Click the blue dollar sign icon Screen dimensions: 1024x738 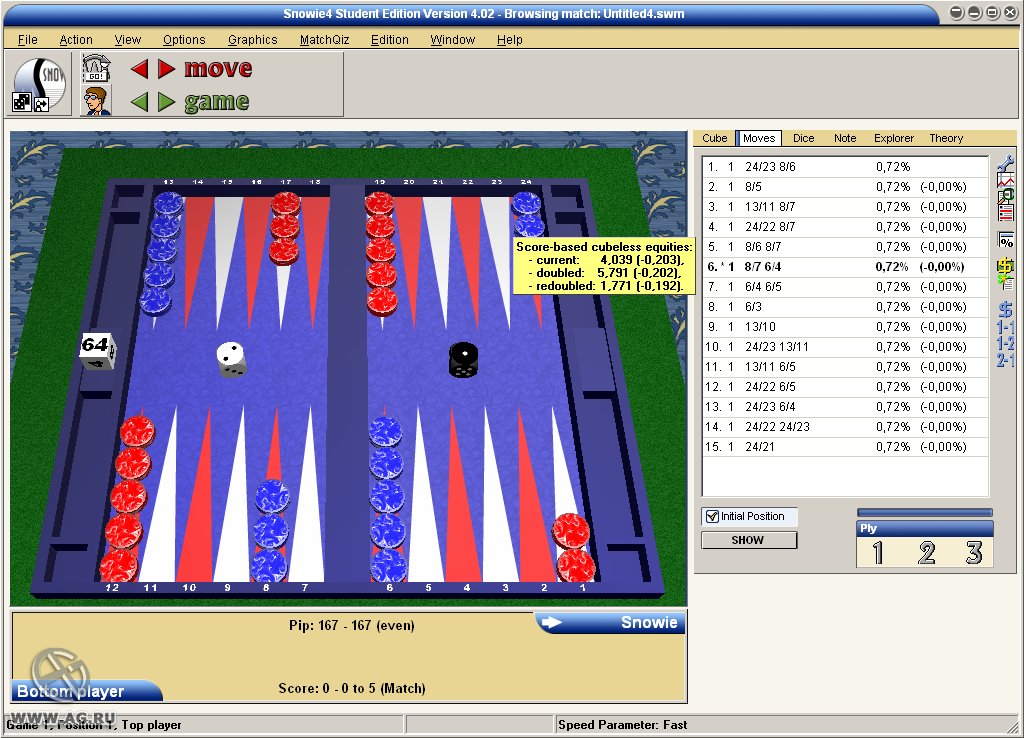coord(1006,310)
